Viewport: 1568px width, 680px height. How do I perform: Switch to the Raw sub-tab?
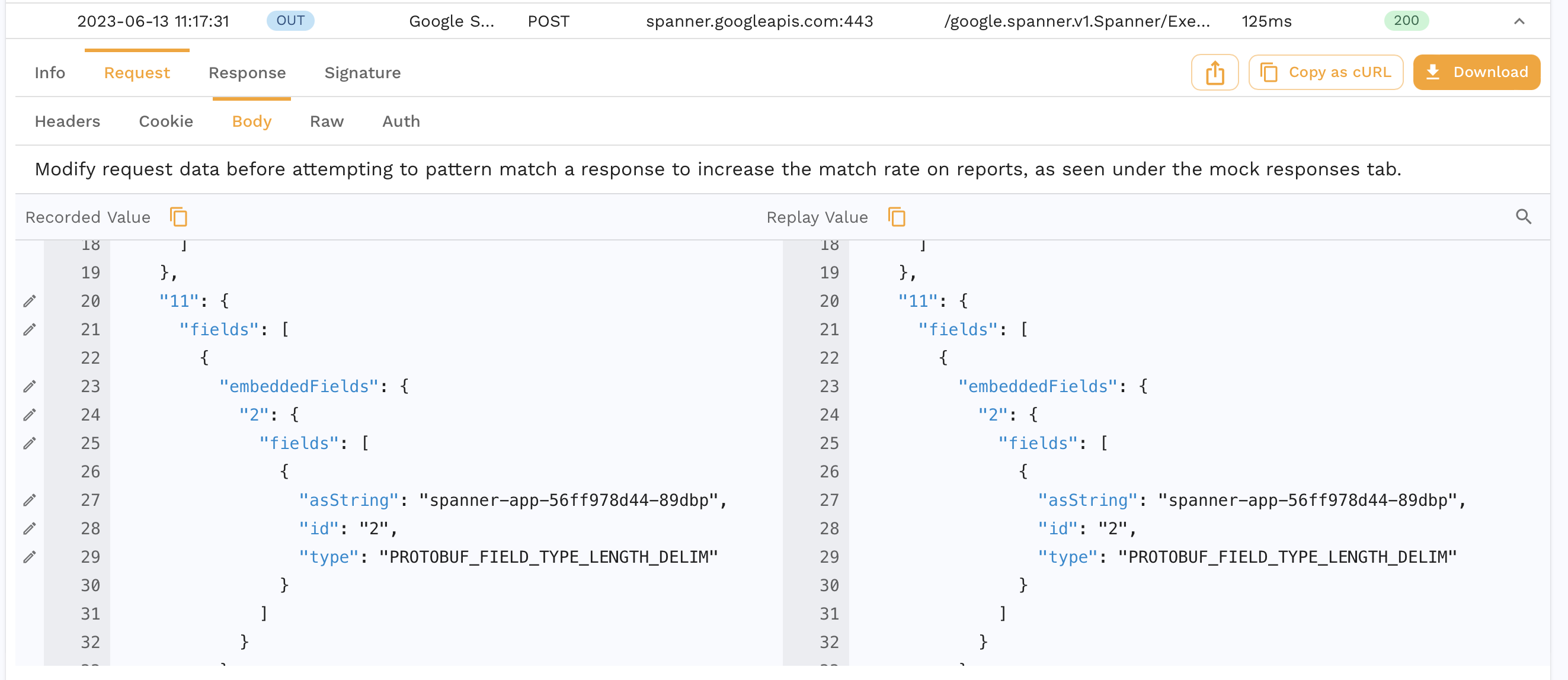327,121
